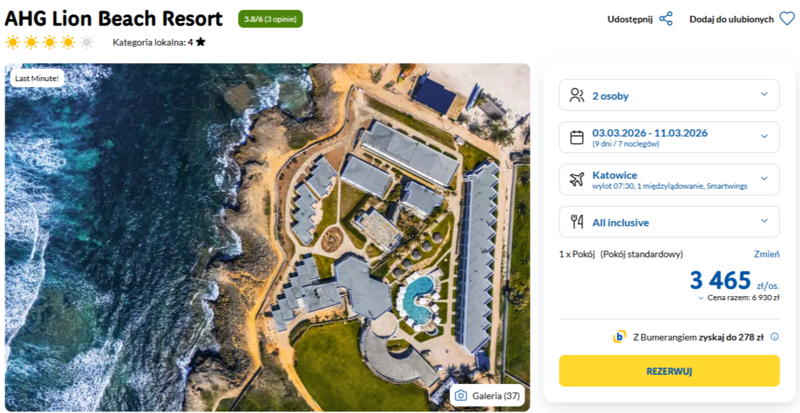
Task: Open the All inclusive board dropdown
Action: pyautogui.click(x=764, y=221)
